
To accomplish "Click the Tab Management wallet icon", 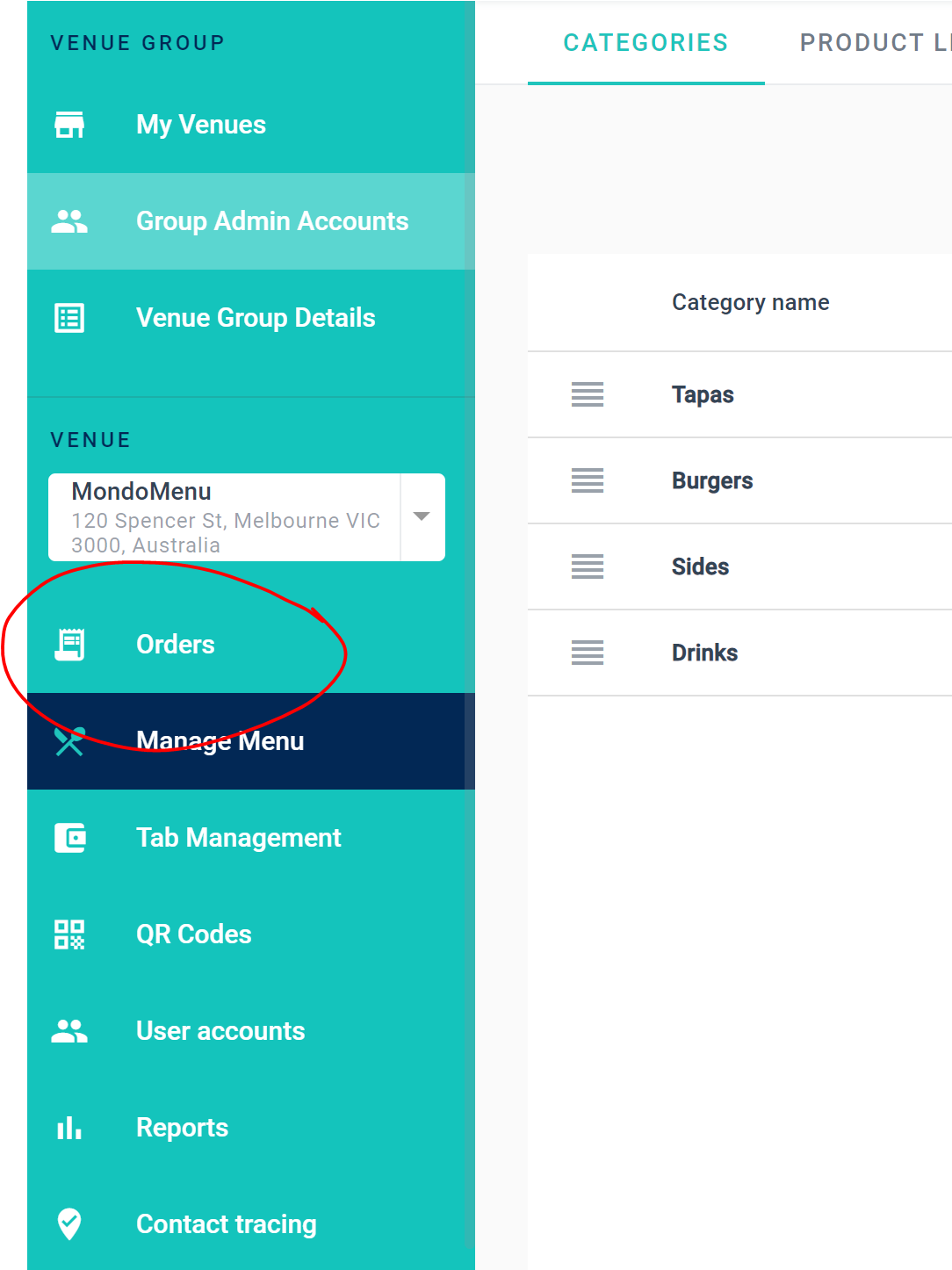I will pyautogui.click(x=69, y=838).
